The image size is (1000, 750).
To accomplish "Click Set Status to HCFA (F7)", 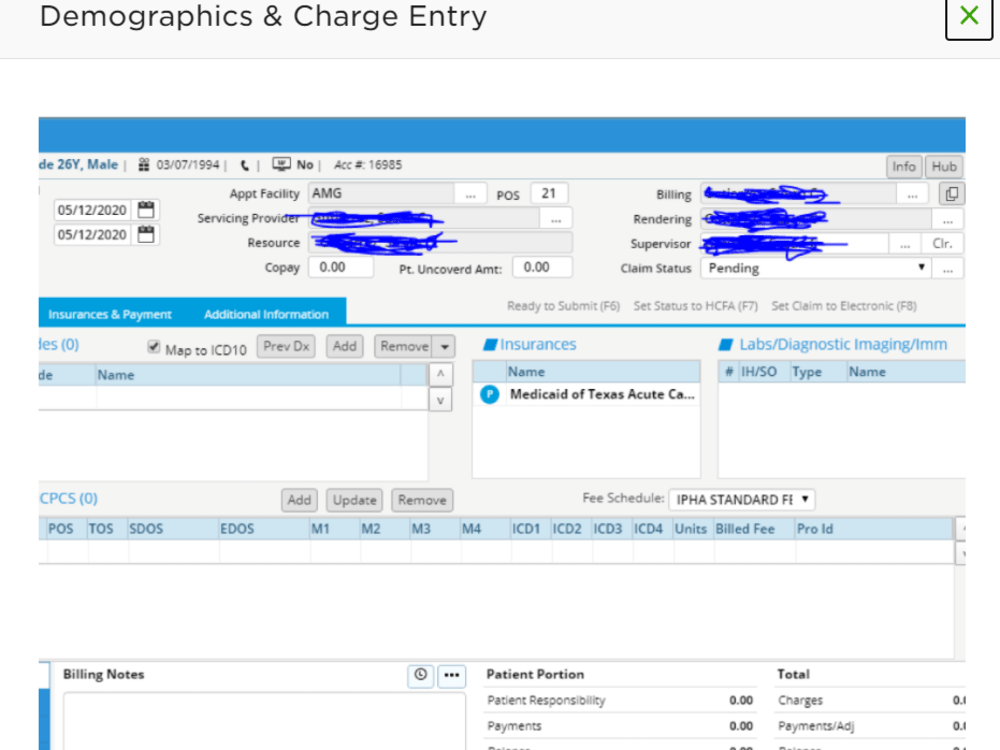I will click(695, 306).
